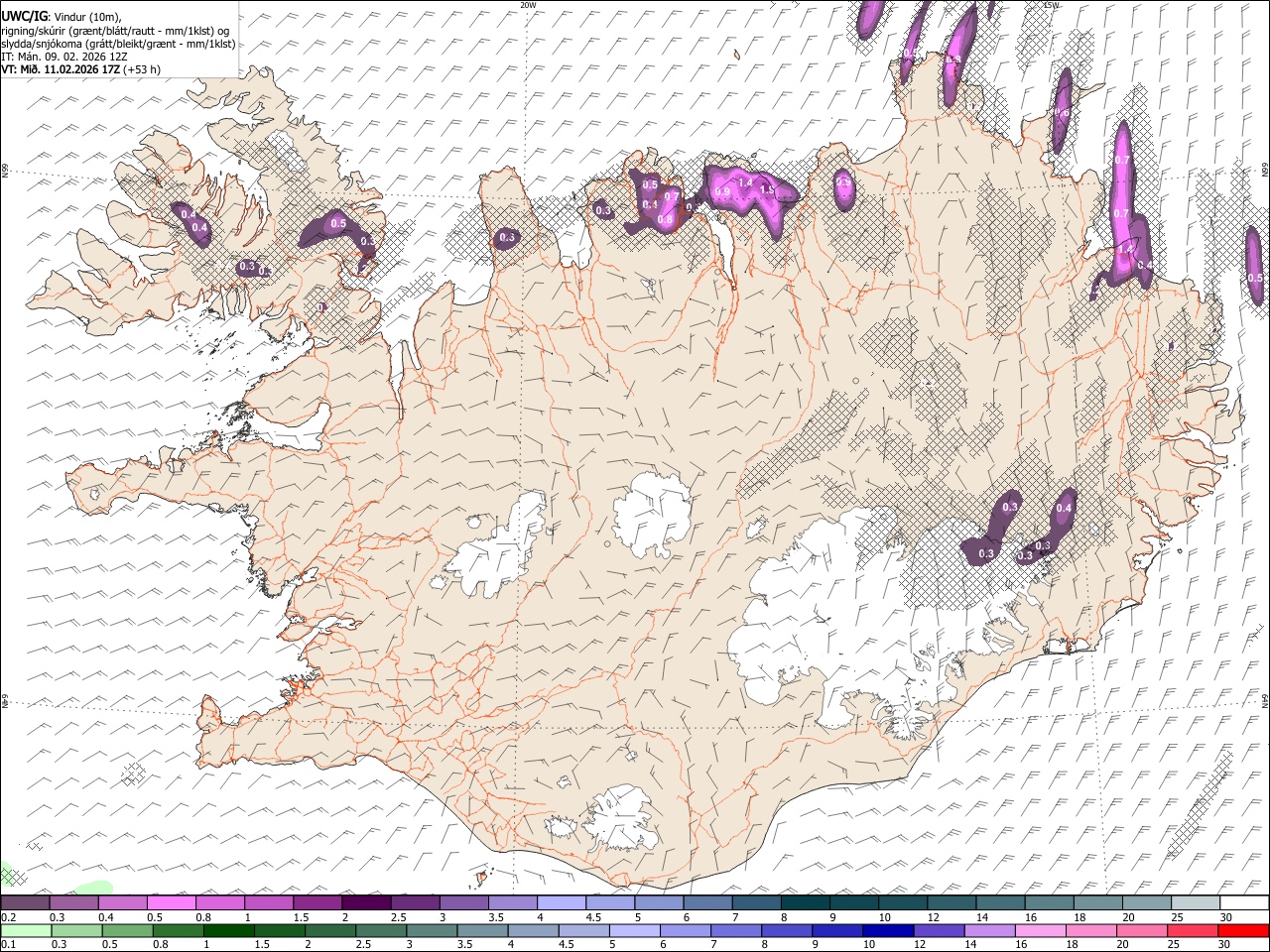Pick the bright magenta 0.5 snow swatch
Screen dimensions: 1270x952
click(172, 902)
